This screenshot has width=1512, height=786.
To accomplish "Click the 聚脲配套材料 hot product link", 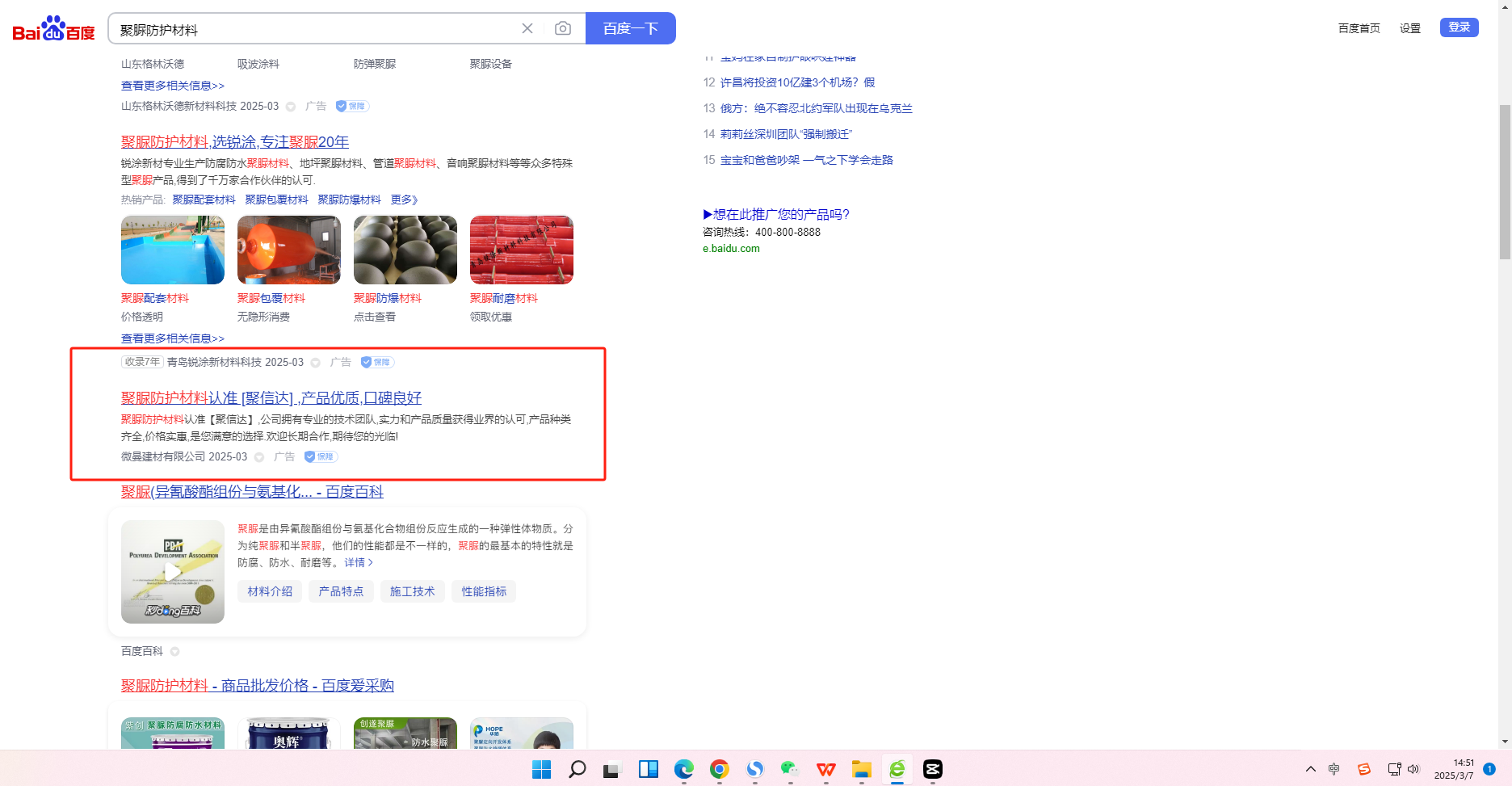I will coord(204,200).
